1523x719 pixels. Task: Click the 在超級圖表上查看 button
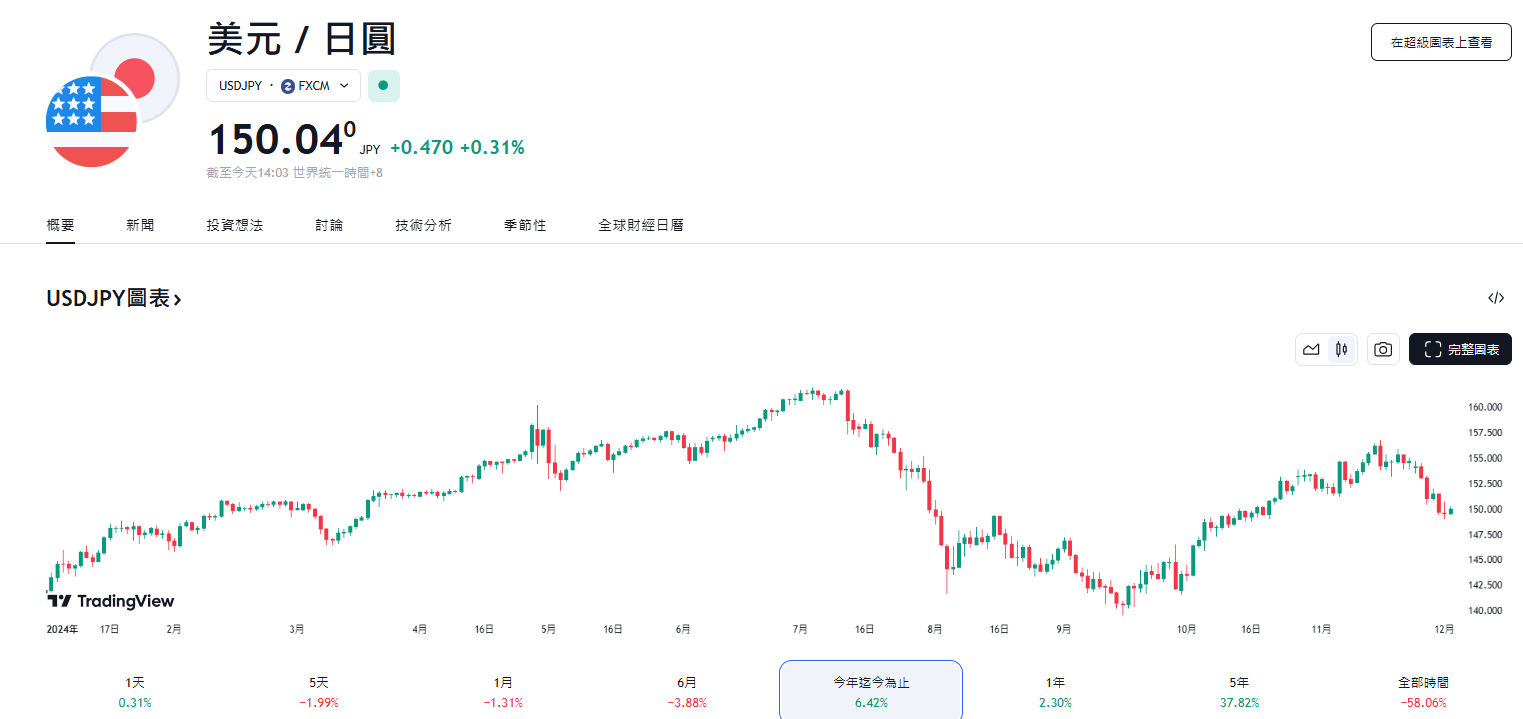(1440, 42)
